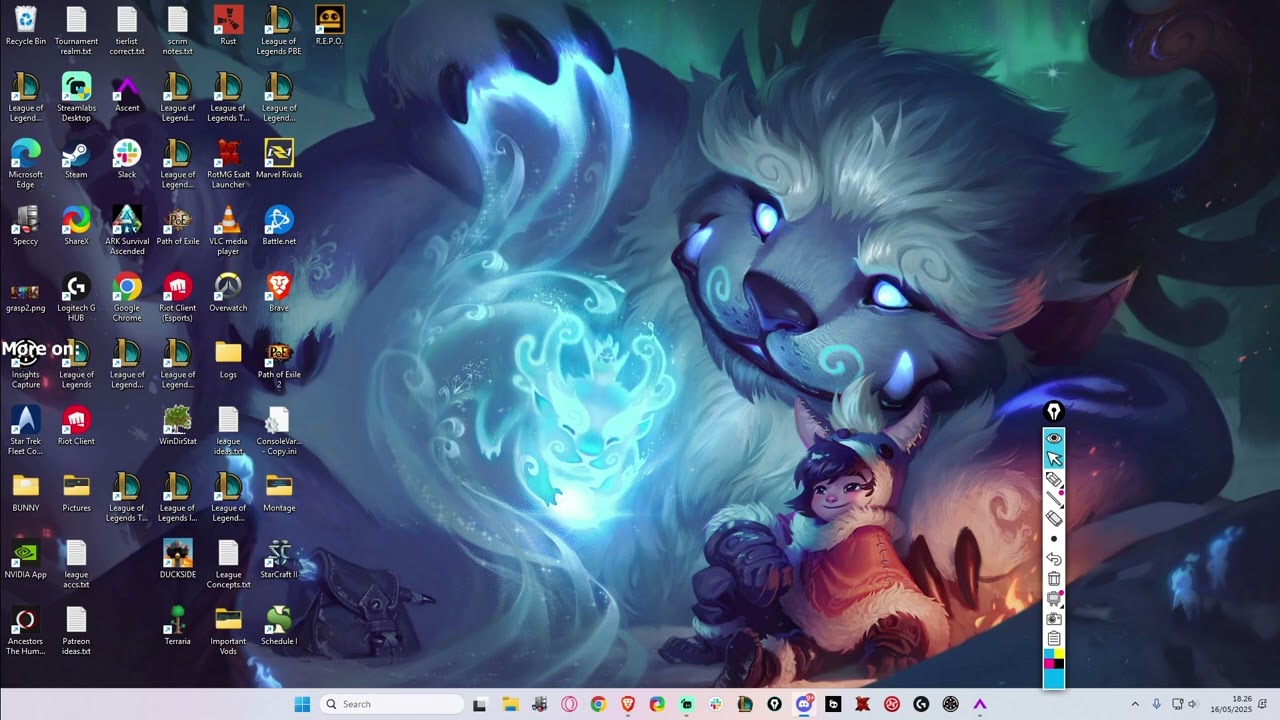This screenshot has width=1280, height=720.
Task: Click the scrim notes.txt file
Action: coord(178,31)
